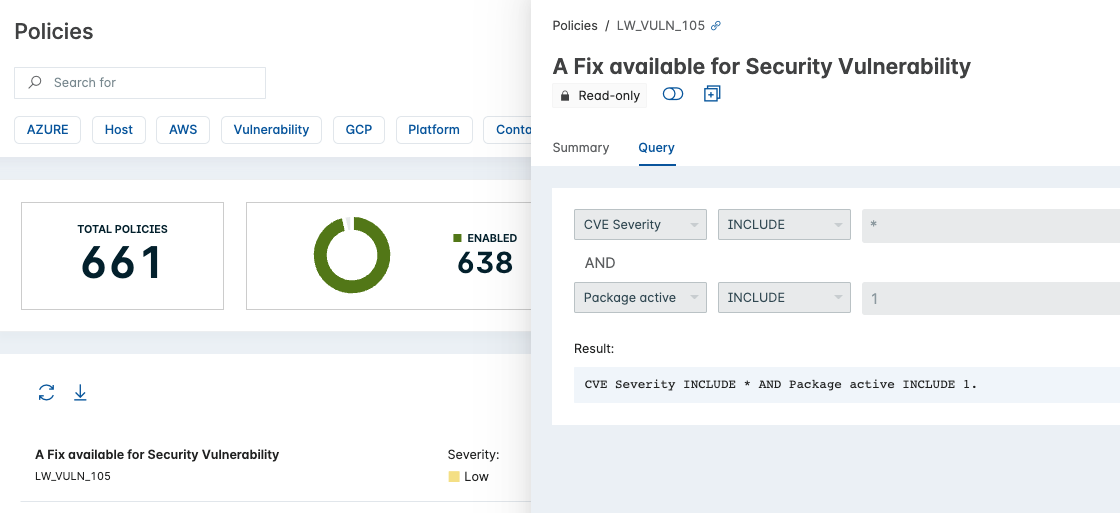Click the green ENABLED legend swatch
The width and height of the screenshot is (1120, 513).
coord(457,238)
